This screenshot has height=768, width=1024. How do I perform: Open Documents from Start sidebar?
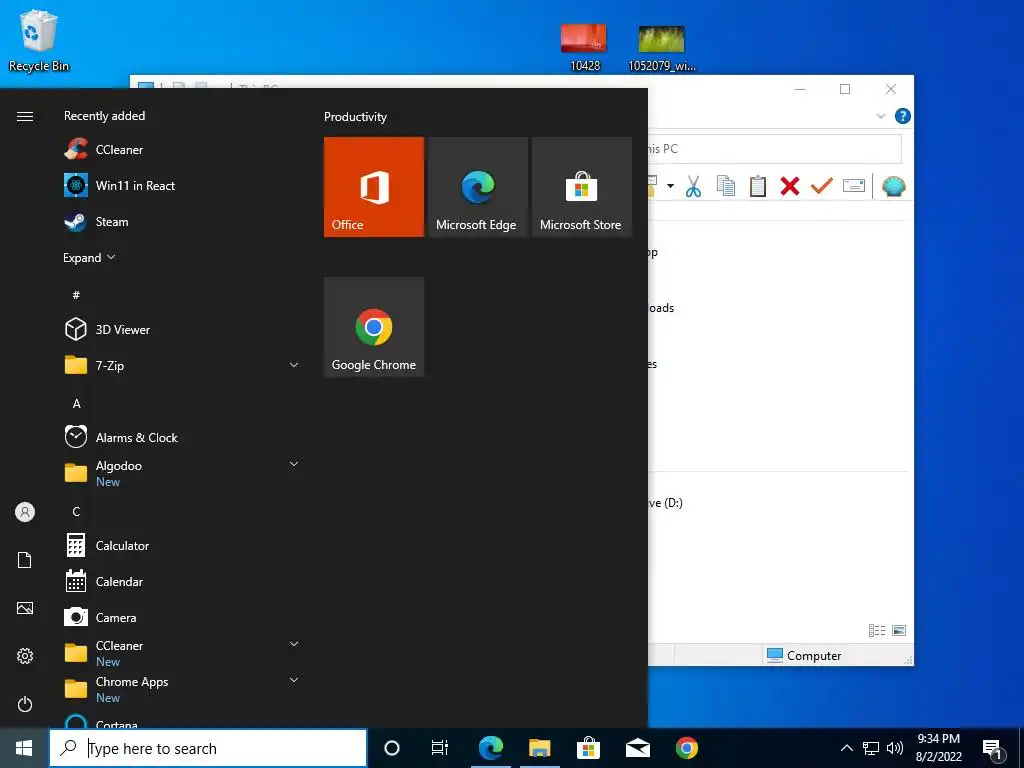point(25,560)
